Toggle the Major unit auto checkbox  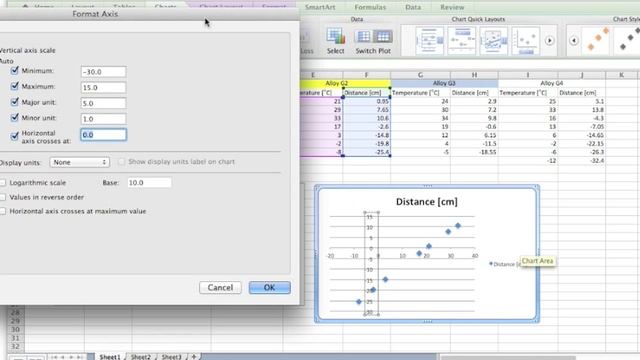pyautogui.click(x=15, y=102)
